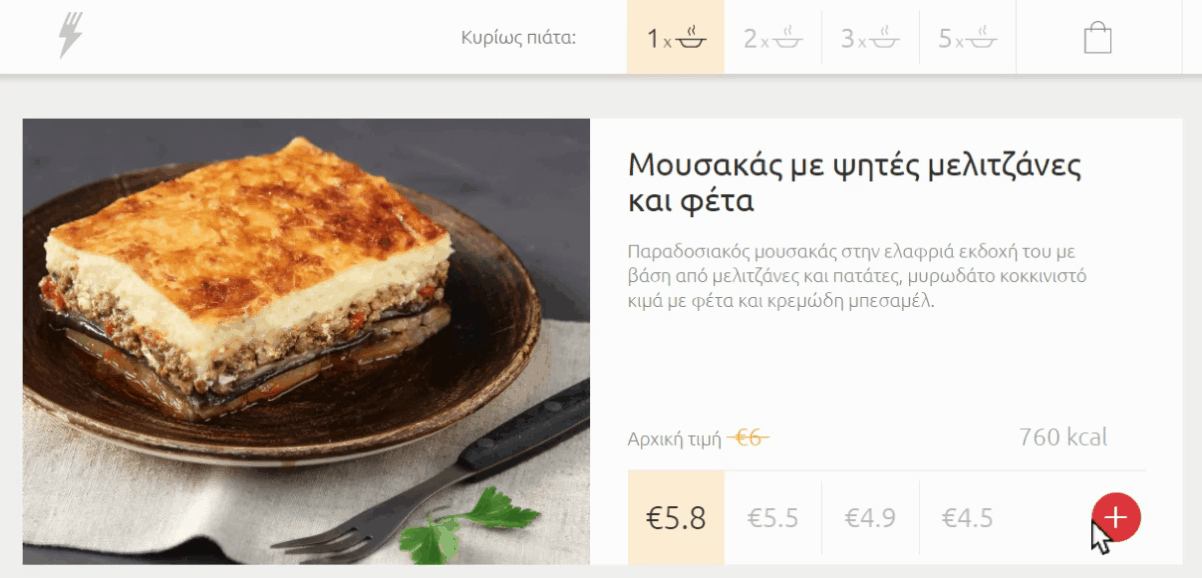Image resolution: width=1202 pixels, height=578 pixels.
Task: Select the 1x main dish bowl option
Action: 676,38
